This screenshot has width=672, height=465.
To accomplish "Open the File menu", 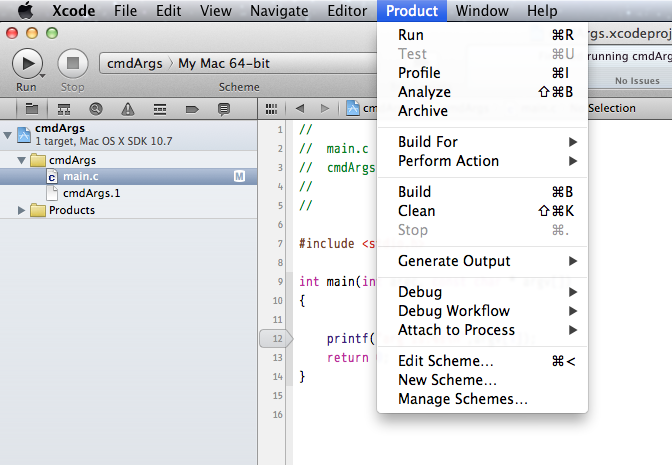I will (x=126, y=11).
